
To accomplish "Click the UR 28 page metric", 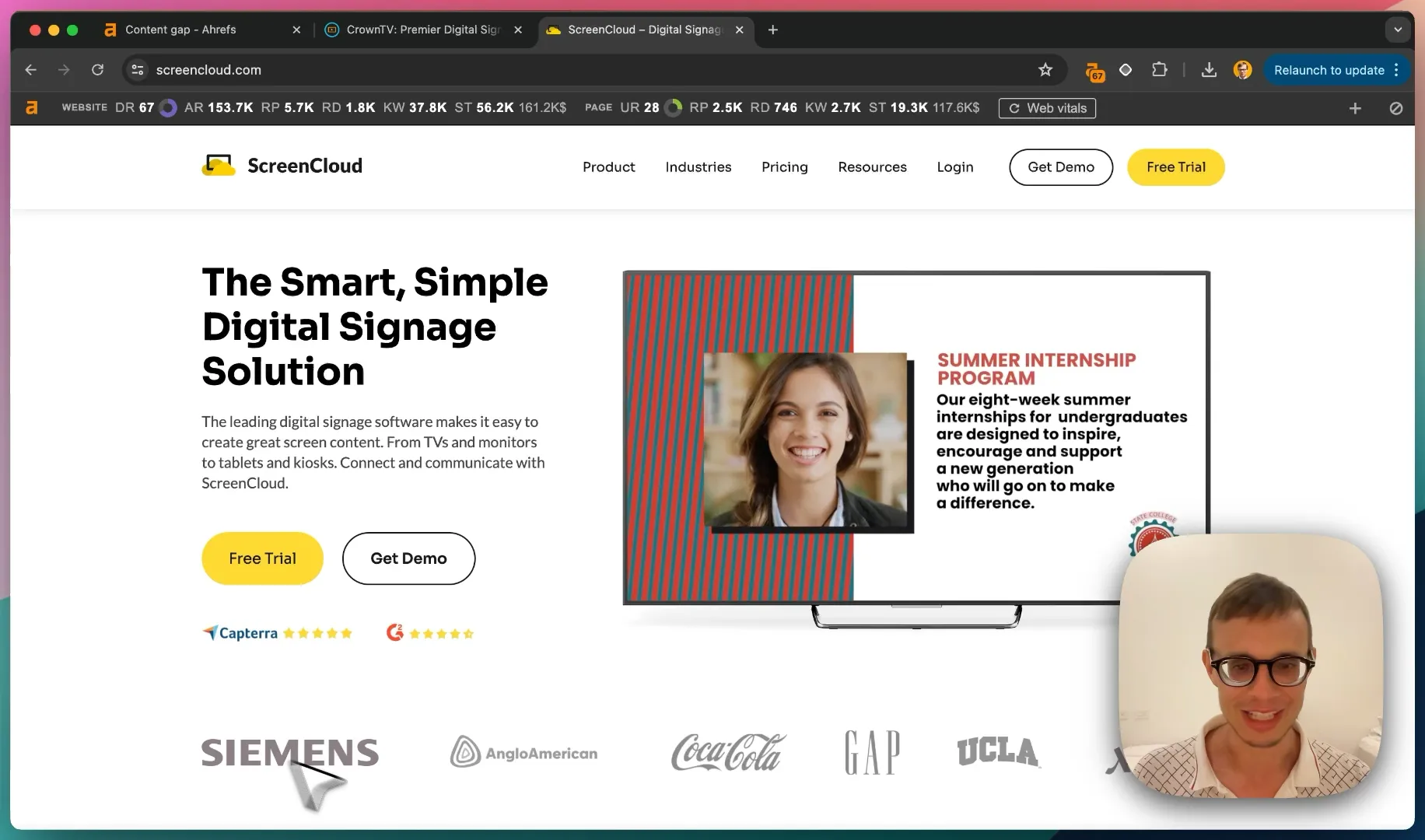I will pyautogui.click(x=639, y=108).
